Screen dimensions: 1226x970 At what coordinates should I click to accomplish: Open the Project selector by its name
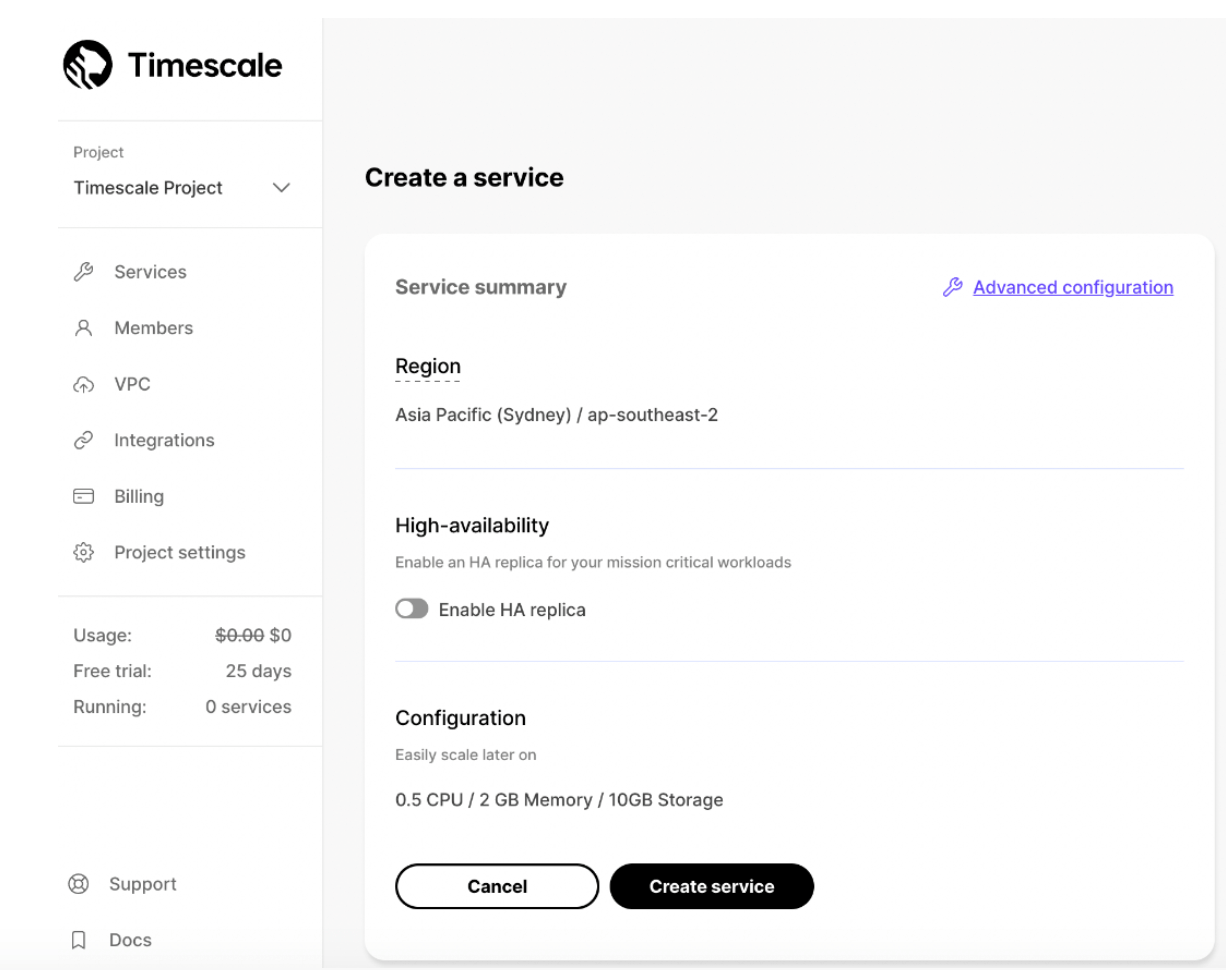[x=148, y=188]
